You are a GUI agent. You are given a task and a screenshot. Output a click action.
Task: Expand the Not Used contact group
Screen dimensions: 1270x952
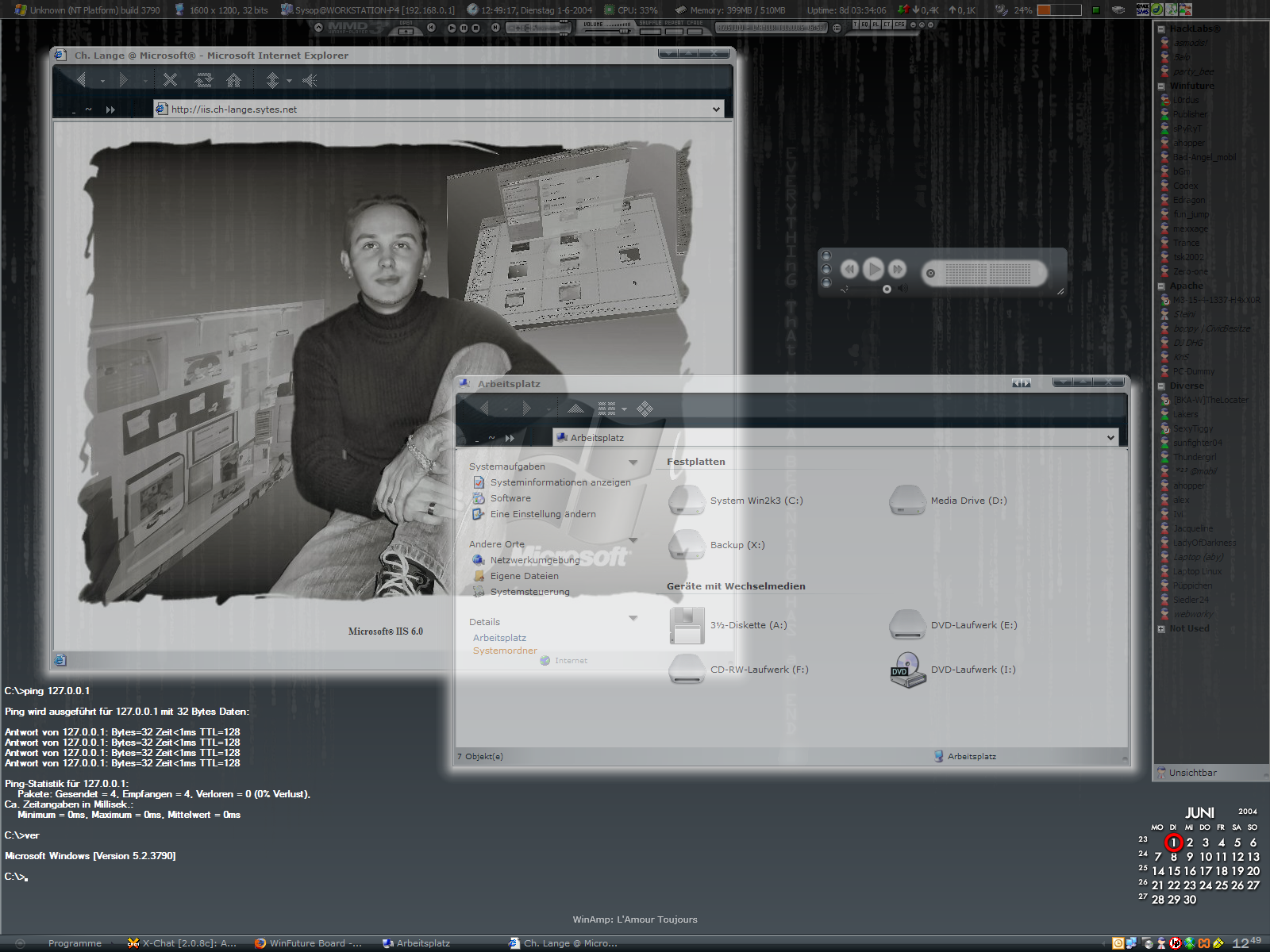click(x=1161, y=628)
